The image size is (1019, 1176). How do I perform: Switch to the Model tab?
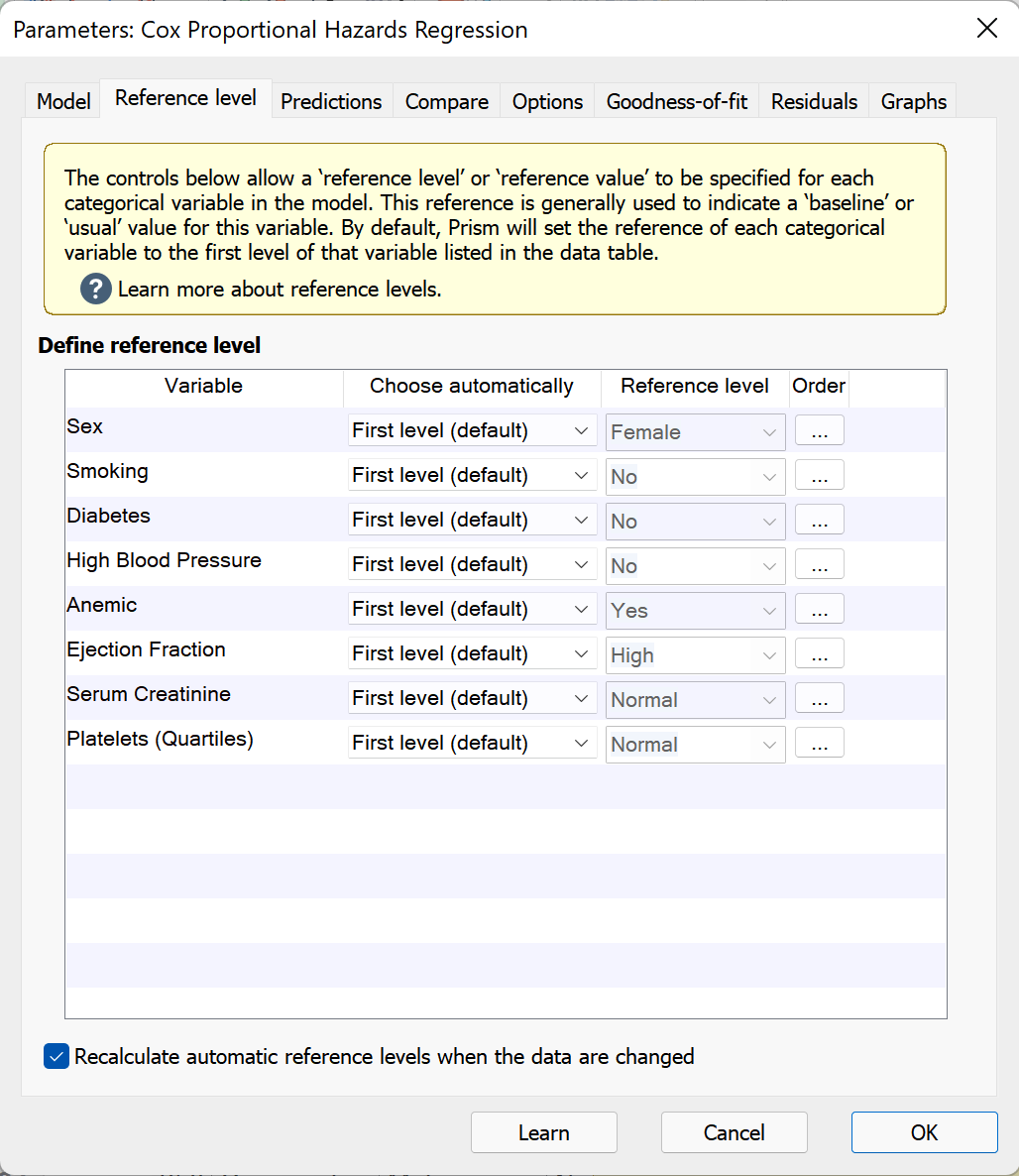(63, 101)
